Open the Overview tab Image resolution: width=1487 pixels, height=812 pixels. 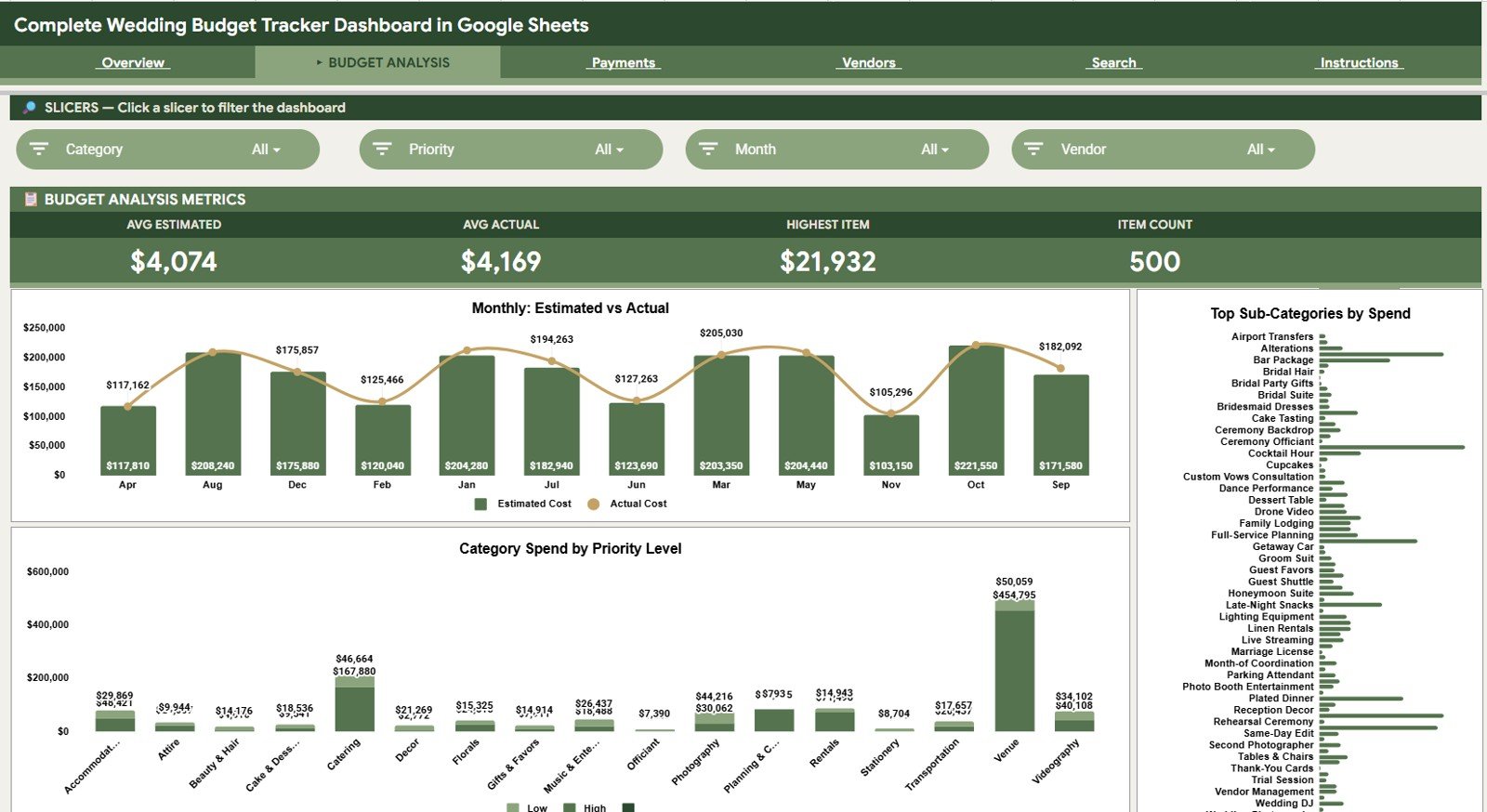(x=133, y=62)
